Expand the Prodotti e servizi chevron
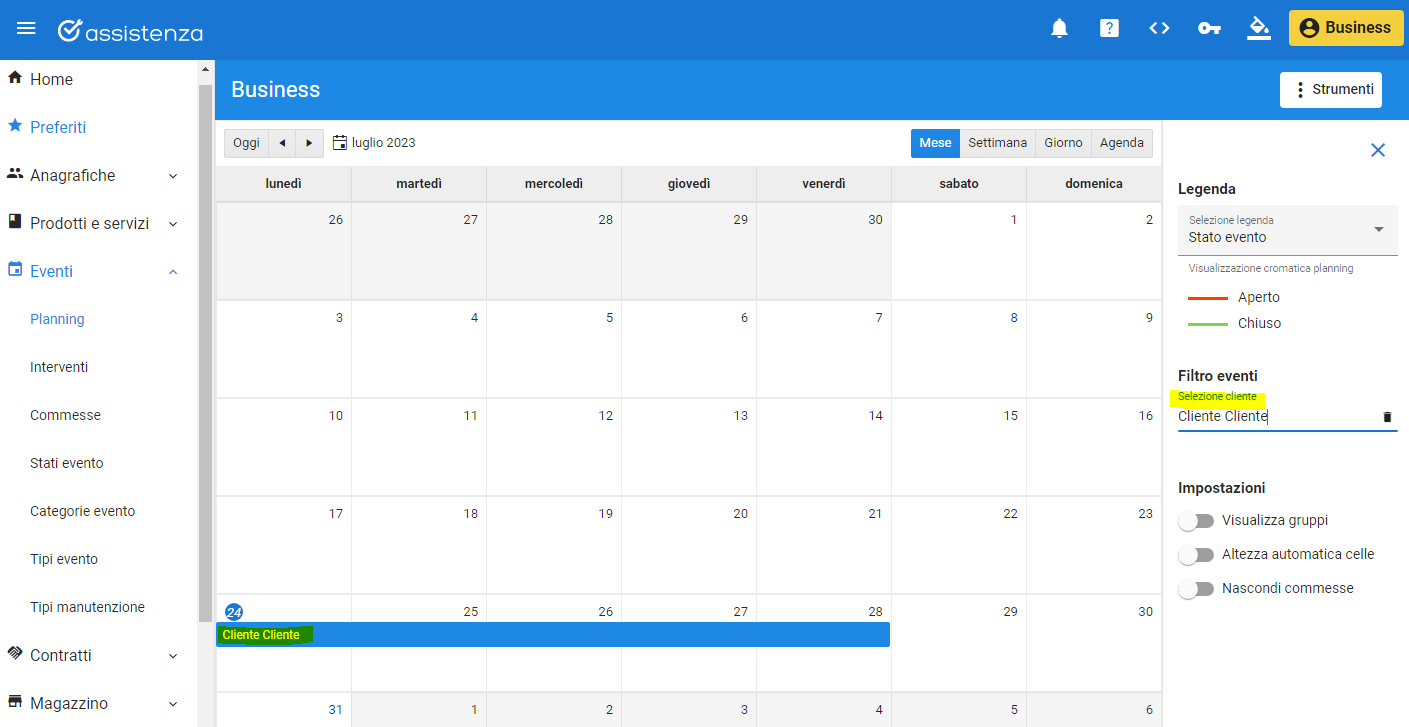Screen dimensions: 1409x727 (173, 224)
